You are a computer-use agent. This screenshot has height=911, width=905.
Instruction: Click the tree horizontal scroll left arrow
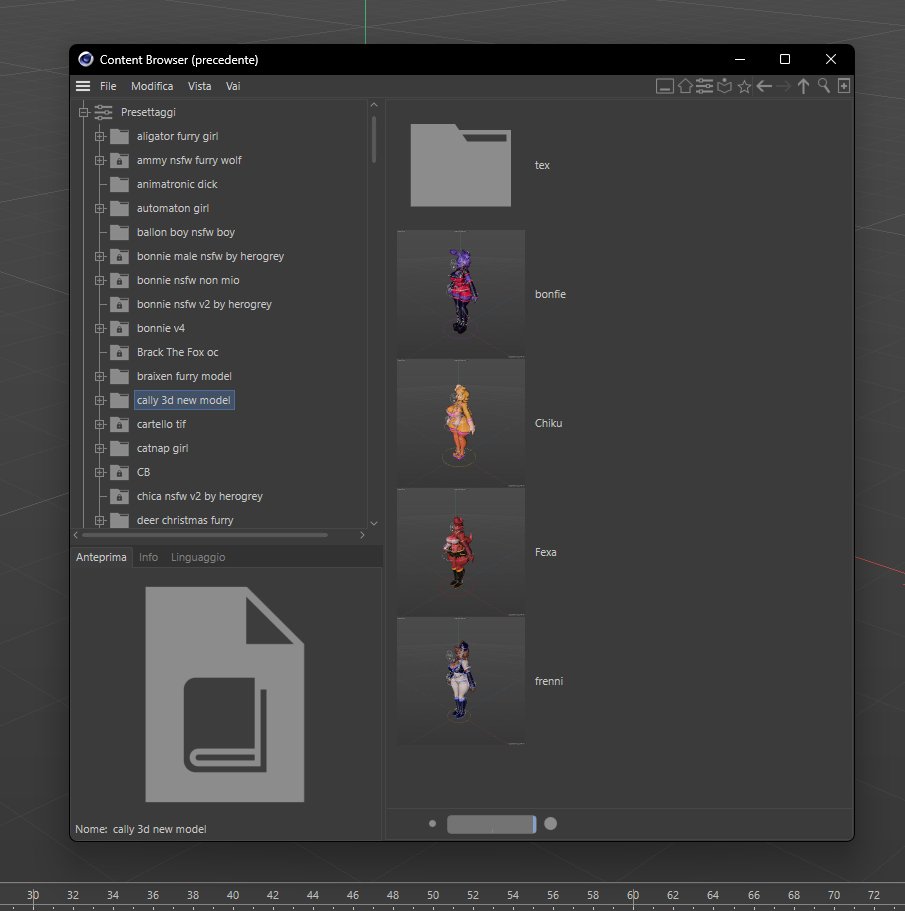pyautogui.click(x=76, y=535)
